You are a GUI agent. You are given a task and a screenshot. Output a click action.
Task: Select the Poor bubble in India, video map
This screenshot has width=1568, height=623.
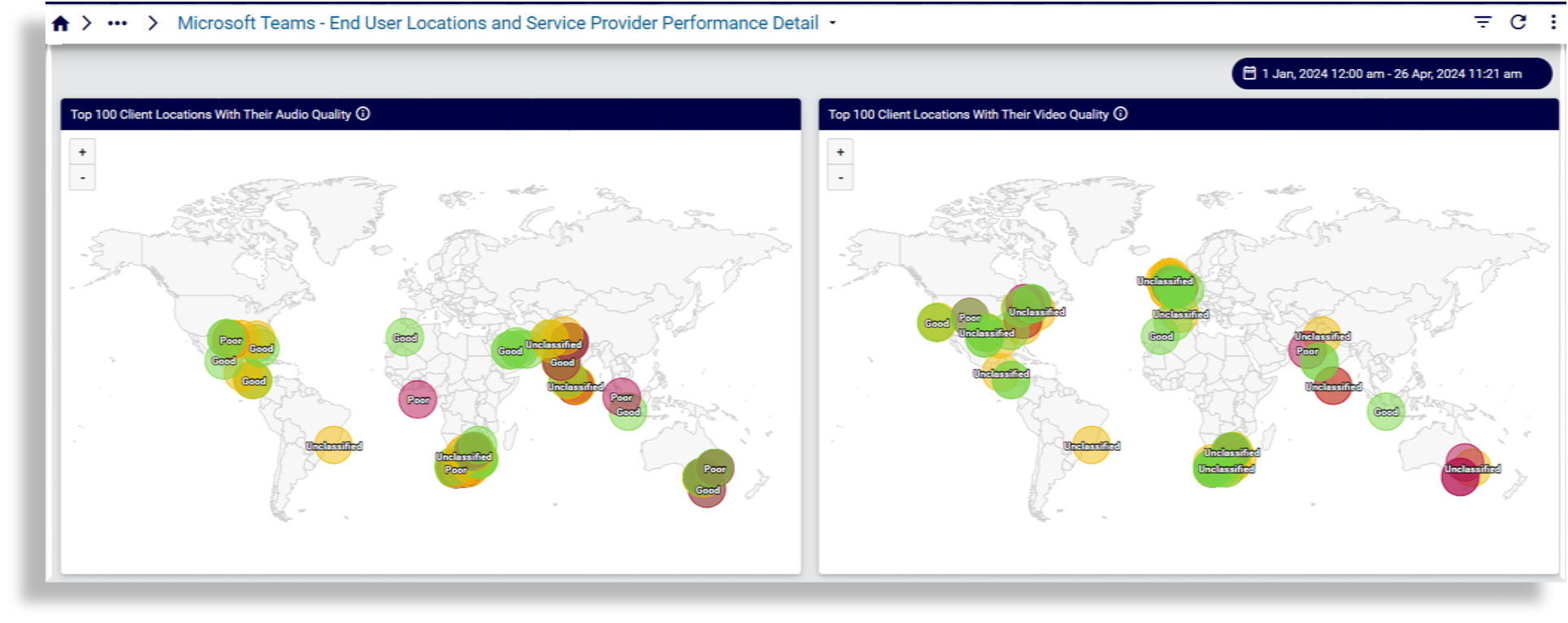(x=1307, y=351)
